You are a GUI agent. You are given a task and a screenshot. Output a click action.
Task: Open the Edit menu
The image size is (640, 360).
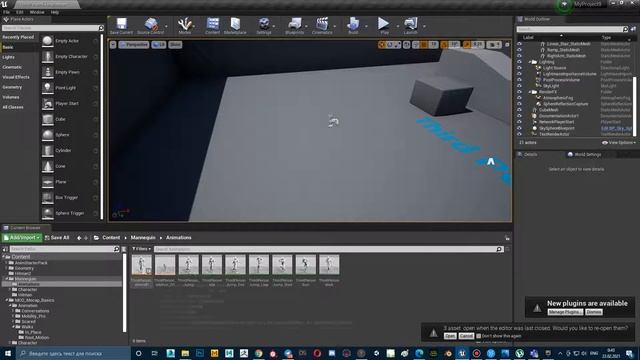pos(20,12)
